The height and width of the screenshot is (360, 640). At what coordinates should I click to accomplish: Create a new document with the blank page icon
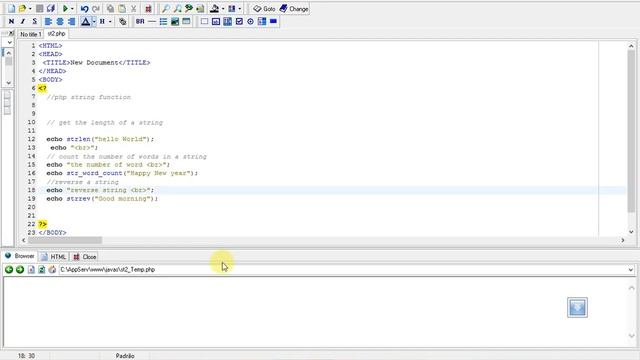click(11, 9)
